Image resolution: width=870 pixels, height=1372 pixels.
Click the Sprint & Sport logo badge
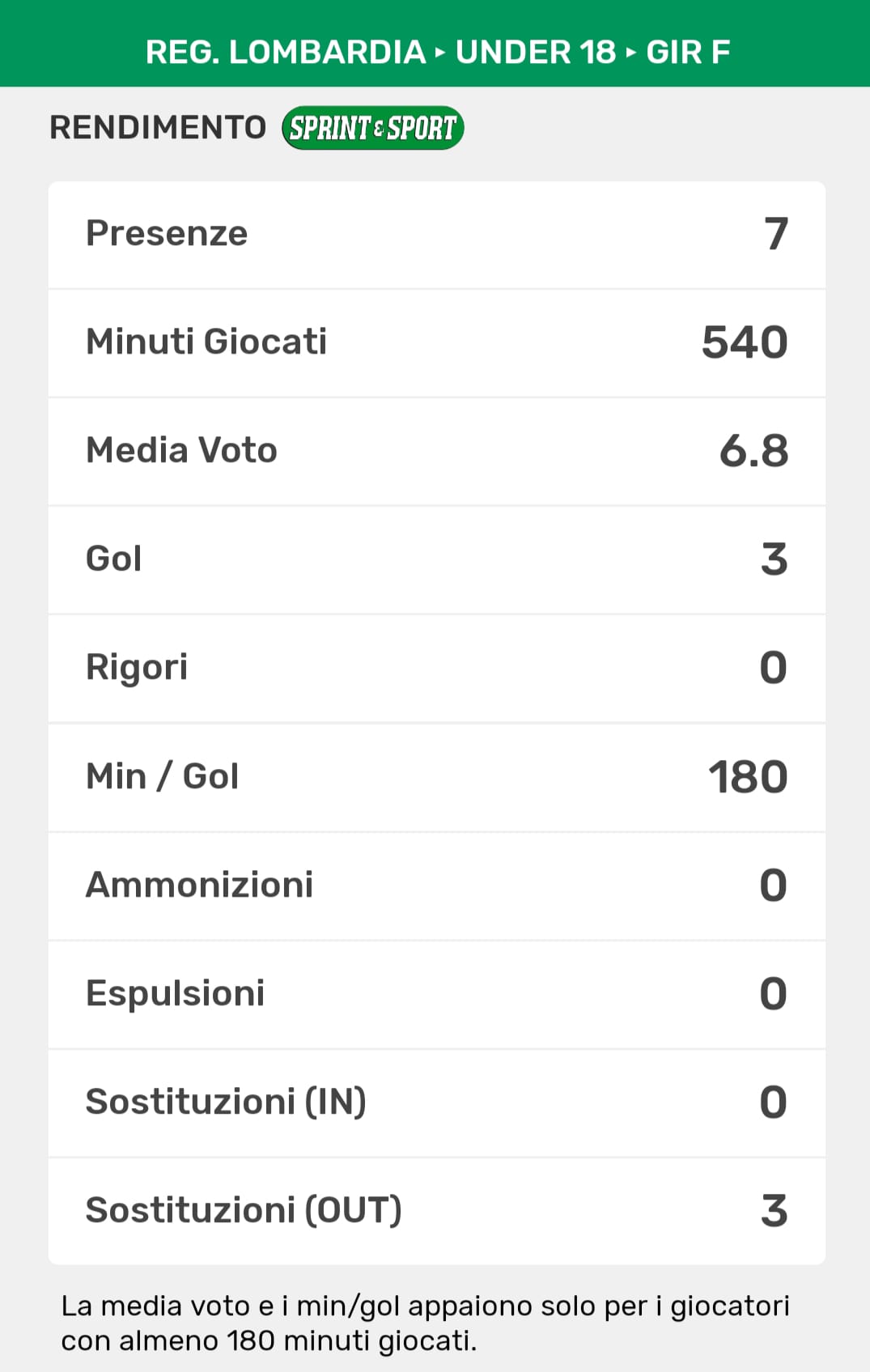pyautogui.click(x=372, y=128)
